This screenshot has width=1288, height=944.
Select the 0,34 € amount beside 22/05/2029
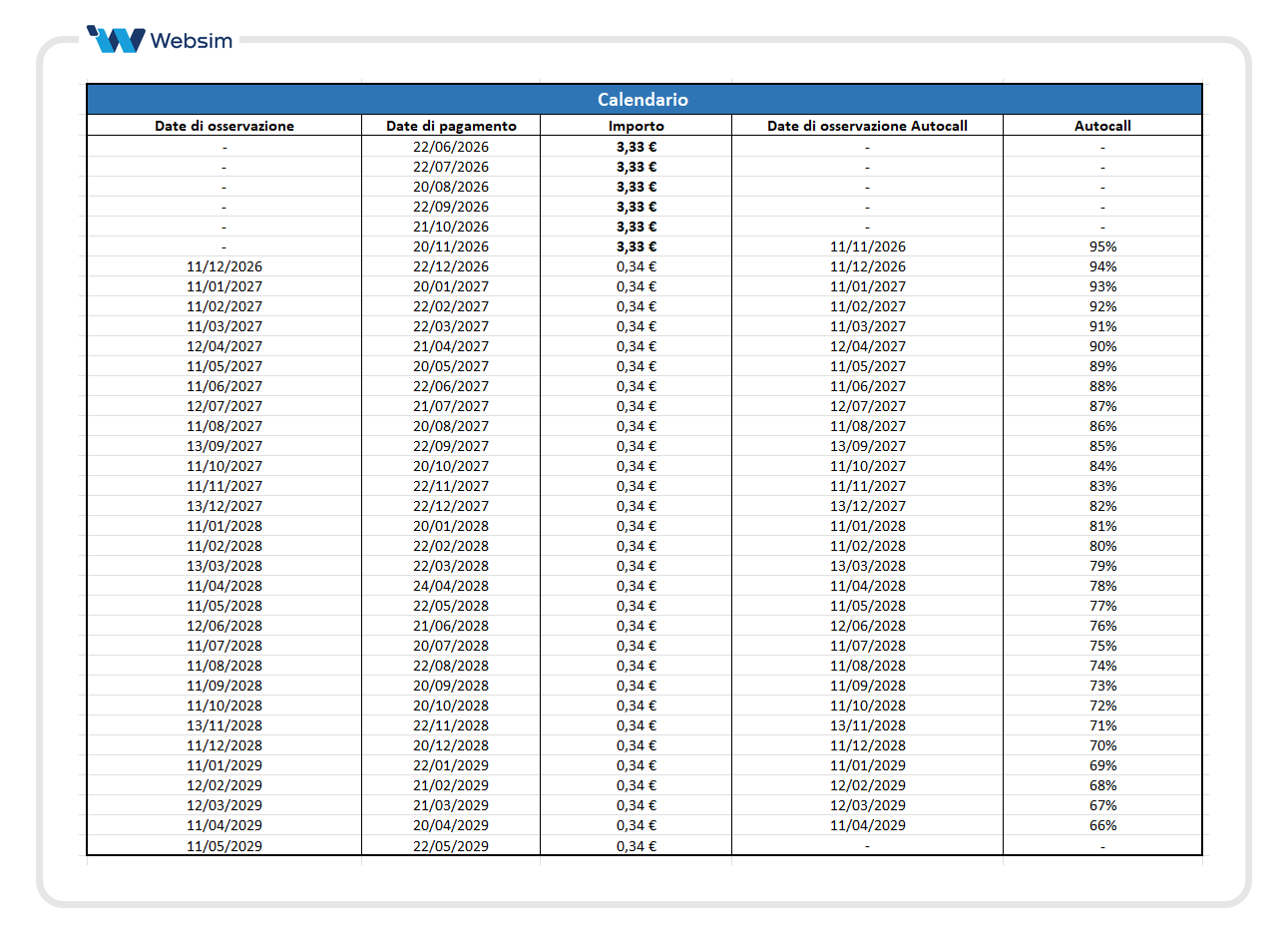point(637,846)
